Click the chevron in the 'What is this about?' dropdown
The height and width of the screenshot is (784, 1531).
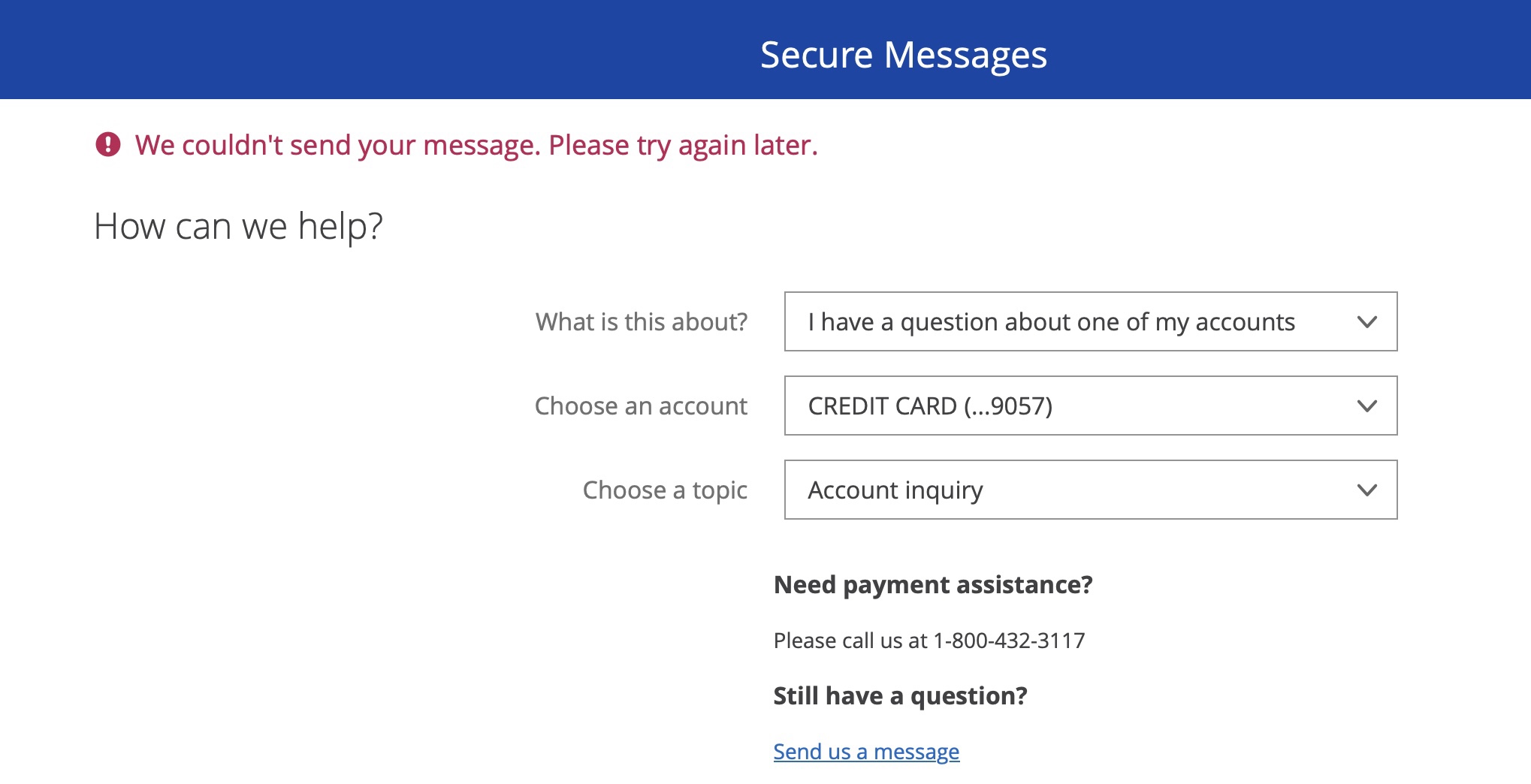(x=1366, y=322)
